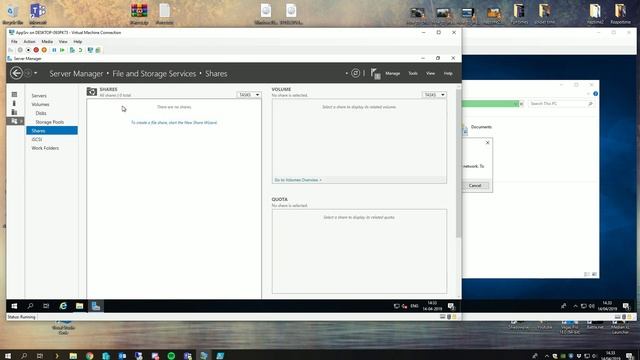Click the Search This PC field
Screen dimensions: 640x360
click(561, 104)
